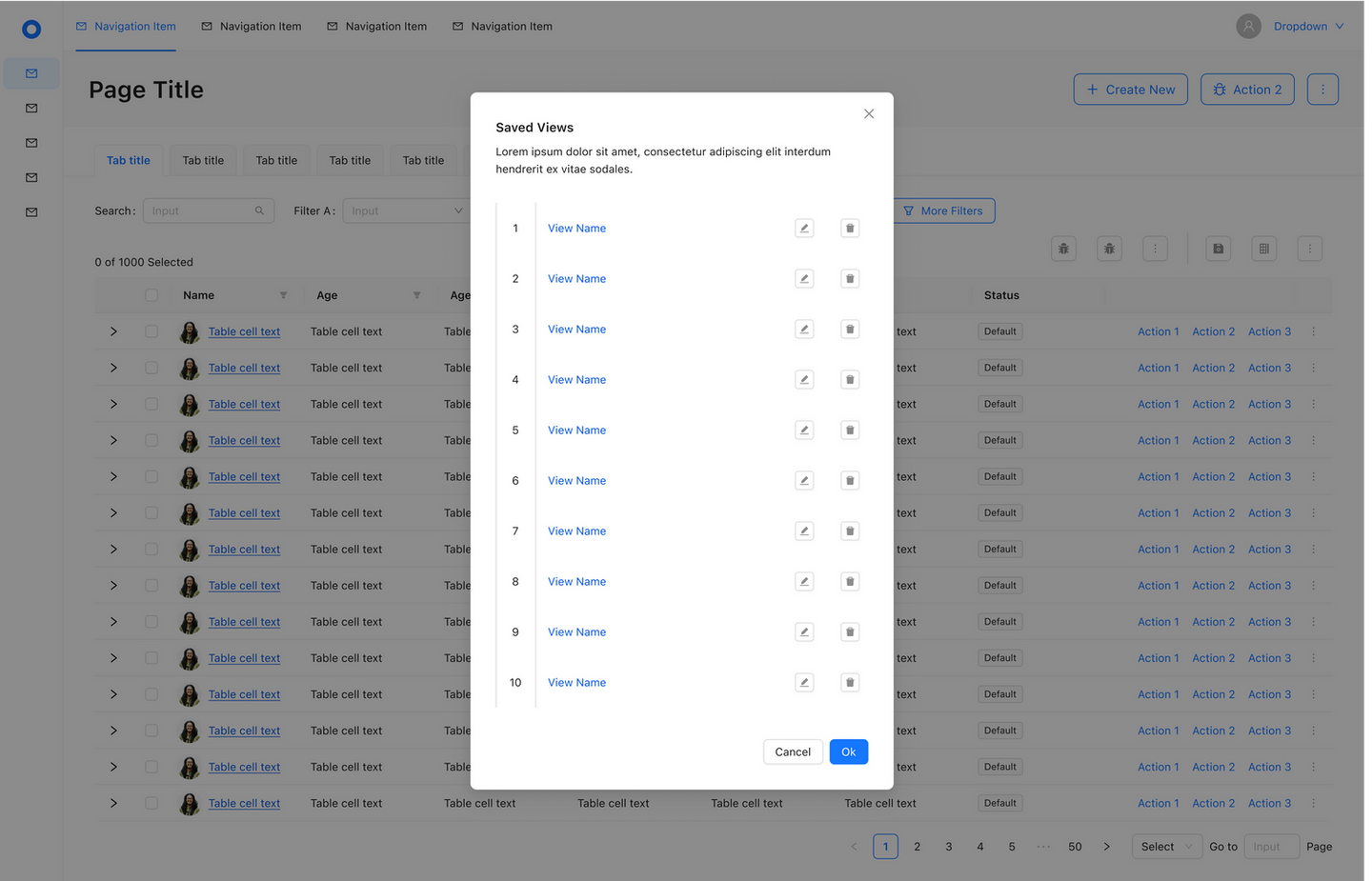
Task: Click the save icon in the table toolbar
Action: tap(1218, 250)
